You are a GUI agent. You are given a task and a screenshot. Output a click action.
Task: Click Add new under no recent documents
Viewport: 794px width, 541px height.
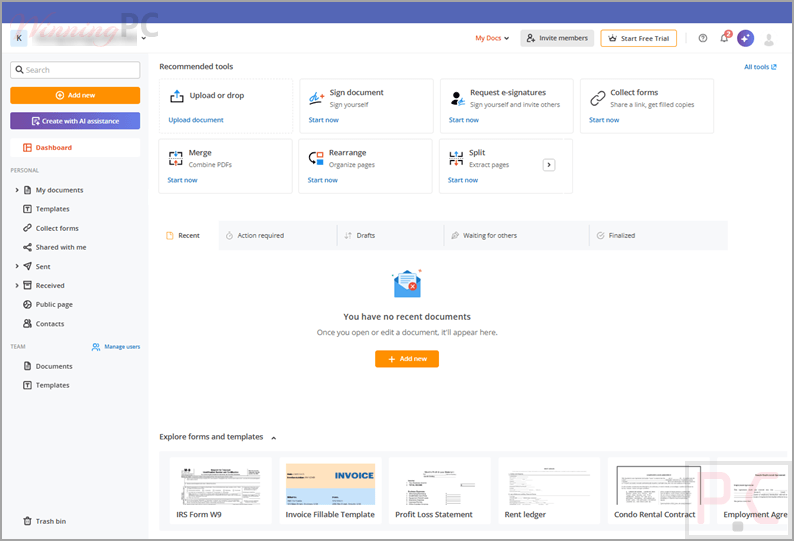407,359
